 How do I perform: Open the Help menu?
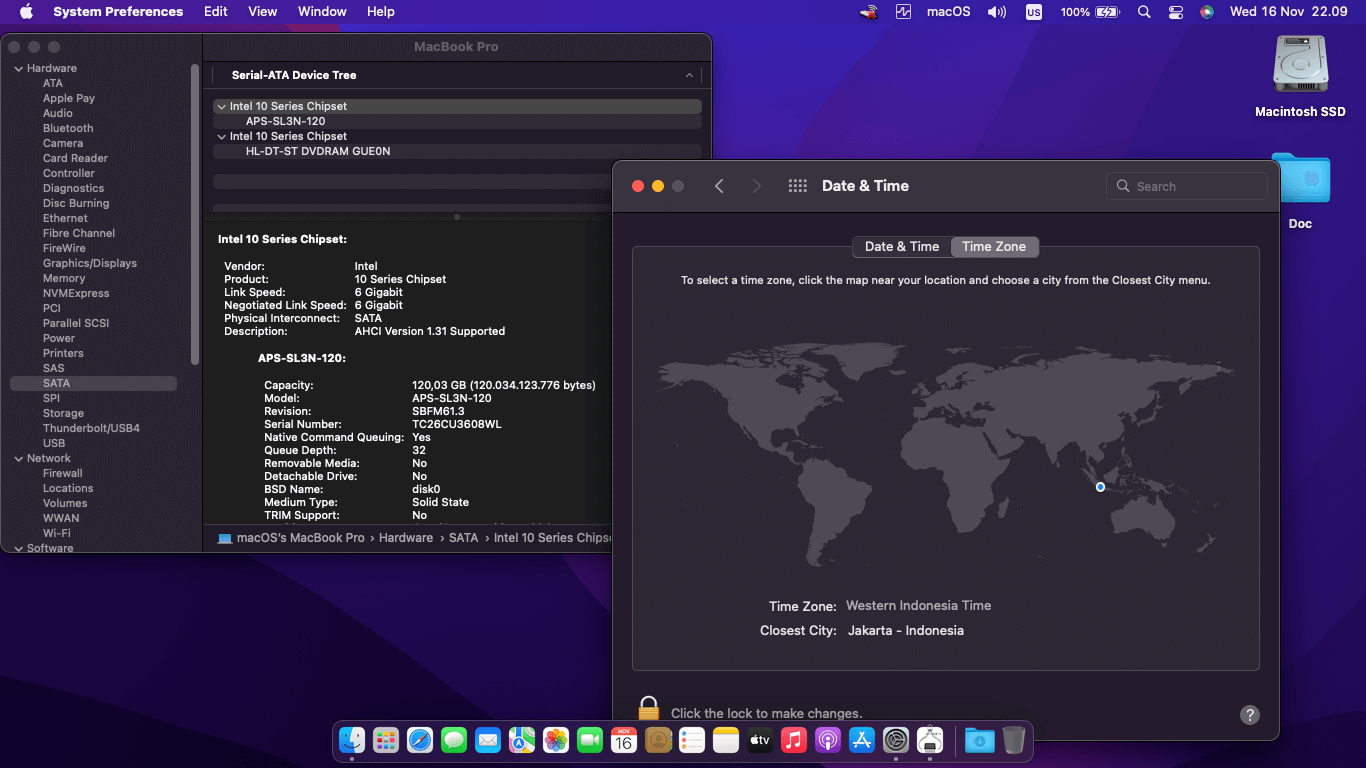point(381,12)
